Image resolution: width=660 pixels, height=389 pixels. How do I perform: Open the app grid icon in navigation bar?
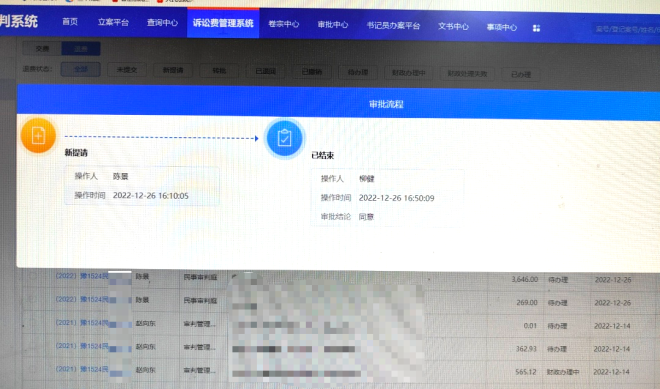pos(536,28)
